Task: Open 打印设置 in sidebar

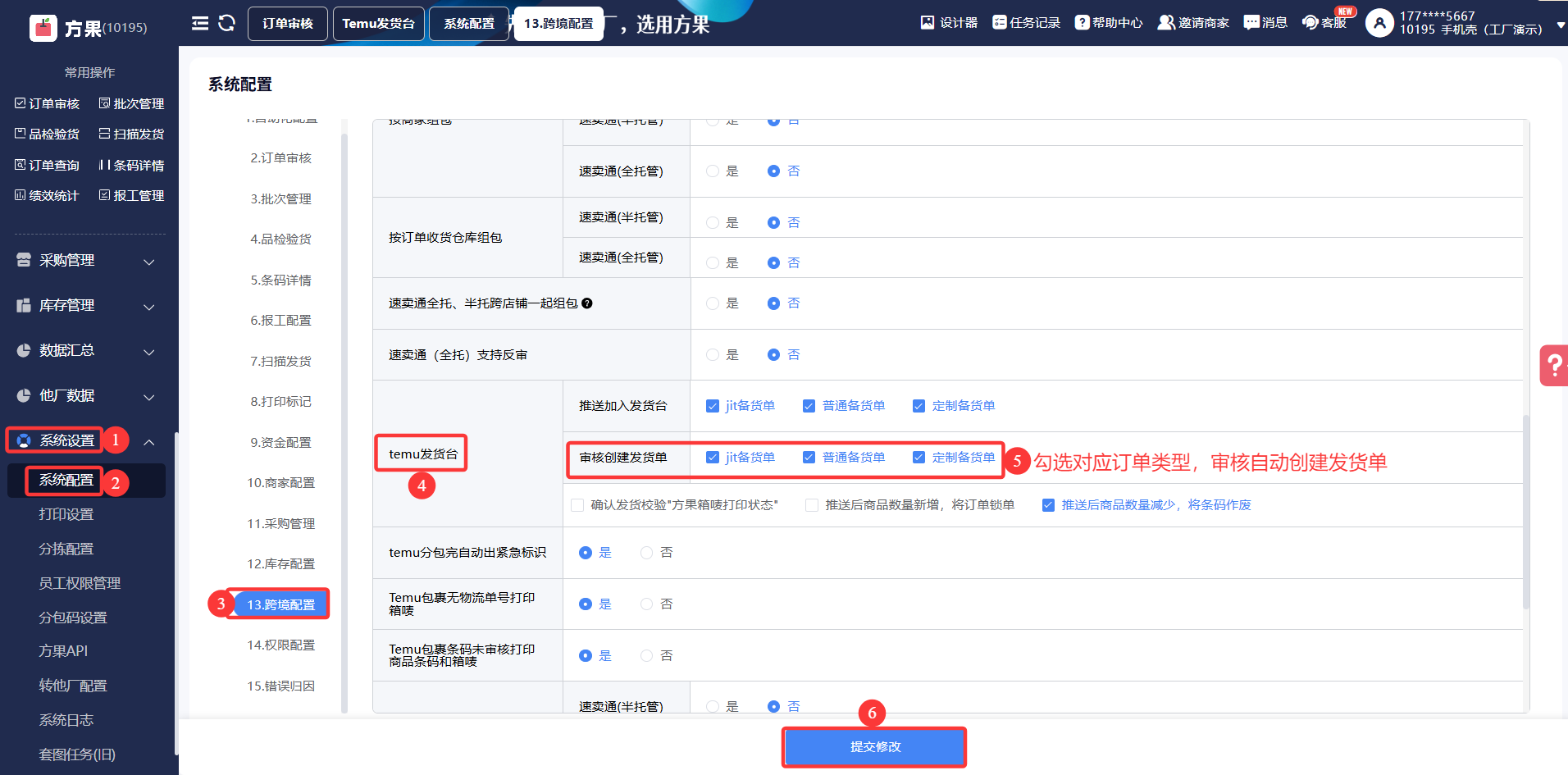Action: point(66,514)
